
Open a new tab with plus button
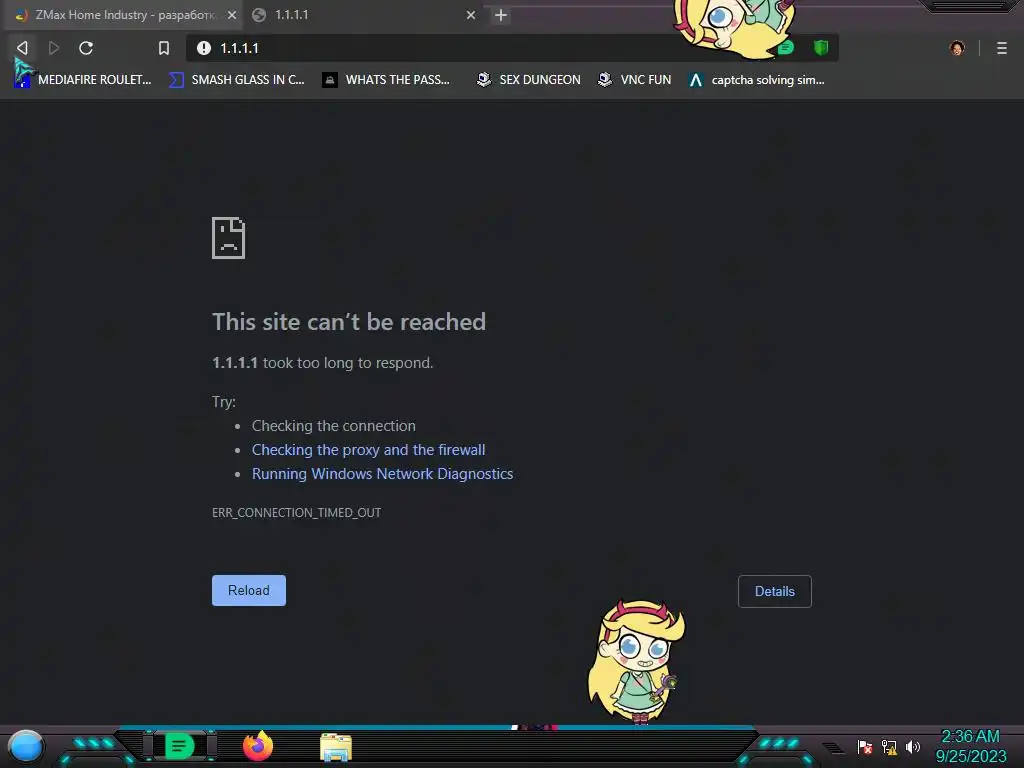pyautogui.click(x=501, y=15)
